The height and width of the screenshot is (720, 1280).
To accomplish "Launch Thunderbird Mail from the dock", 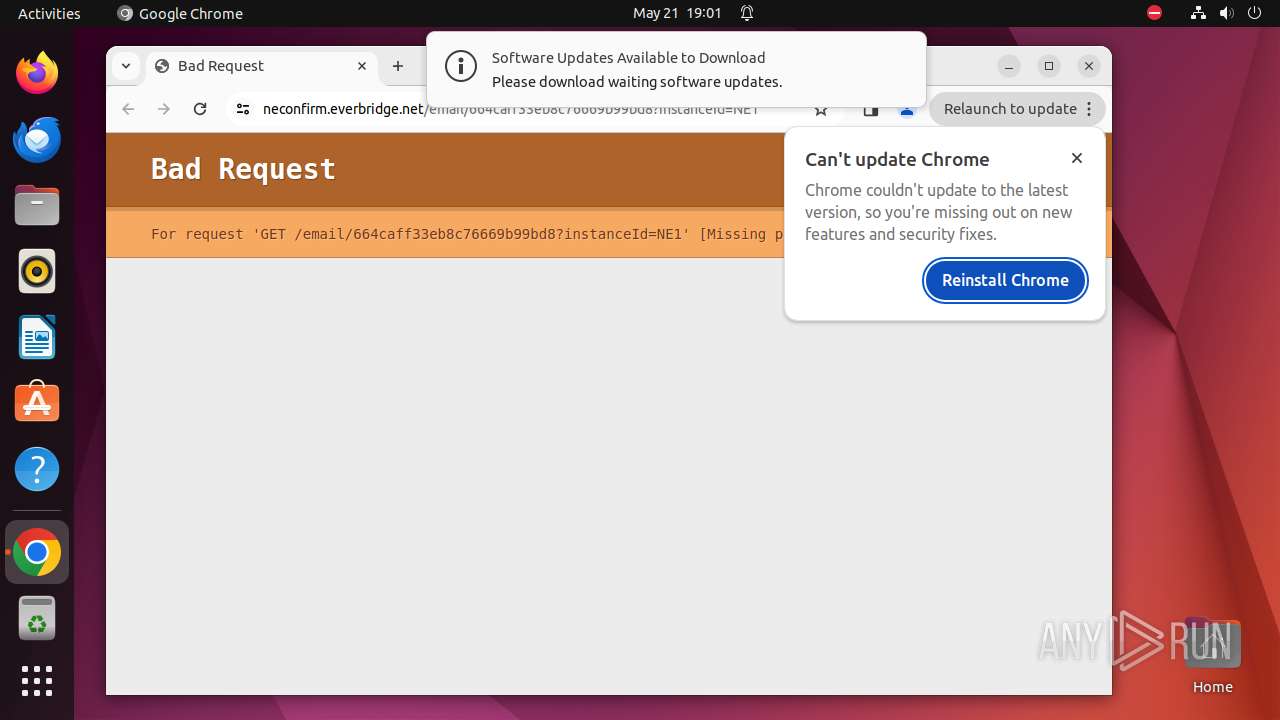I will (37, 139).
